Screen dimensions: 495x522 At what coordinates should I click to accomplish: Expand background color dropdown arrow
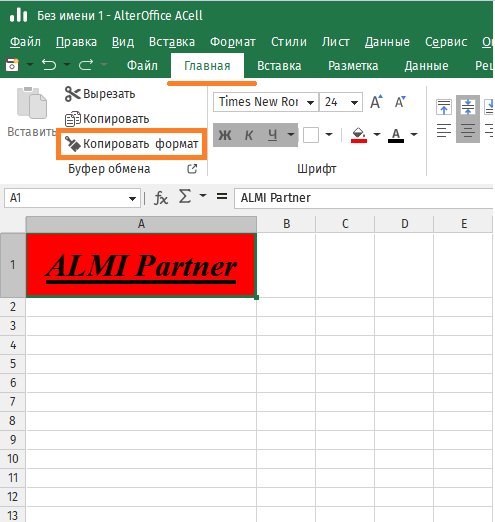tap(377, 135)
